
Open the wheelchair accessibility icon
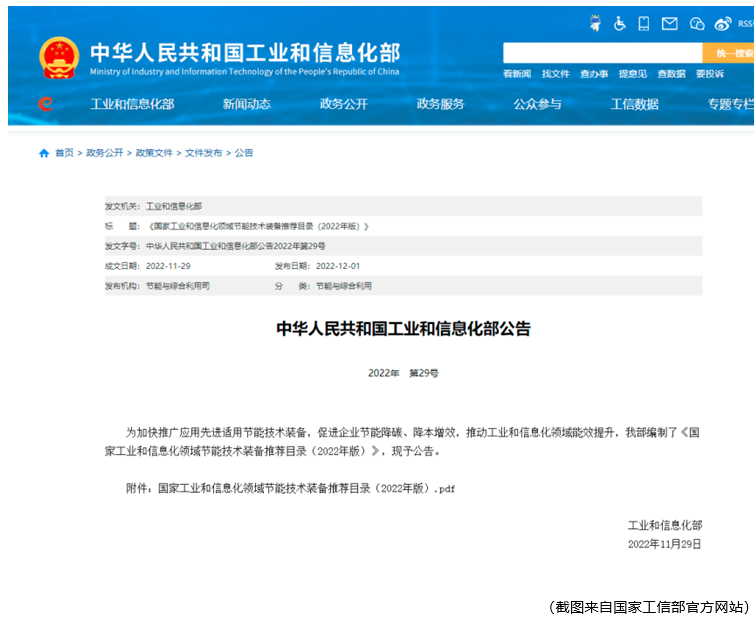click(x=620, y=23)
